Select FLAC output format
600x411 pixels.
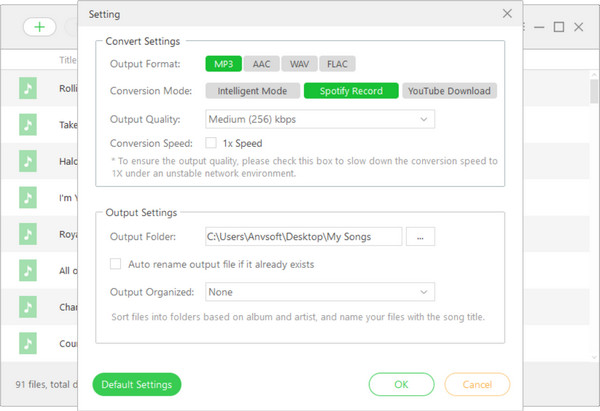tap(337, 64)
